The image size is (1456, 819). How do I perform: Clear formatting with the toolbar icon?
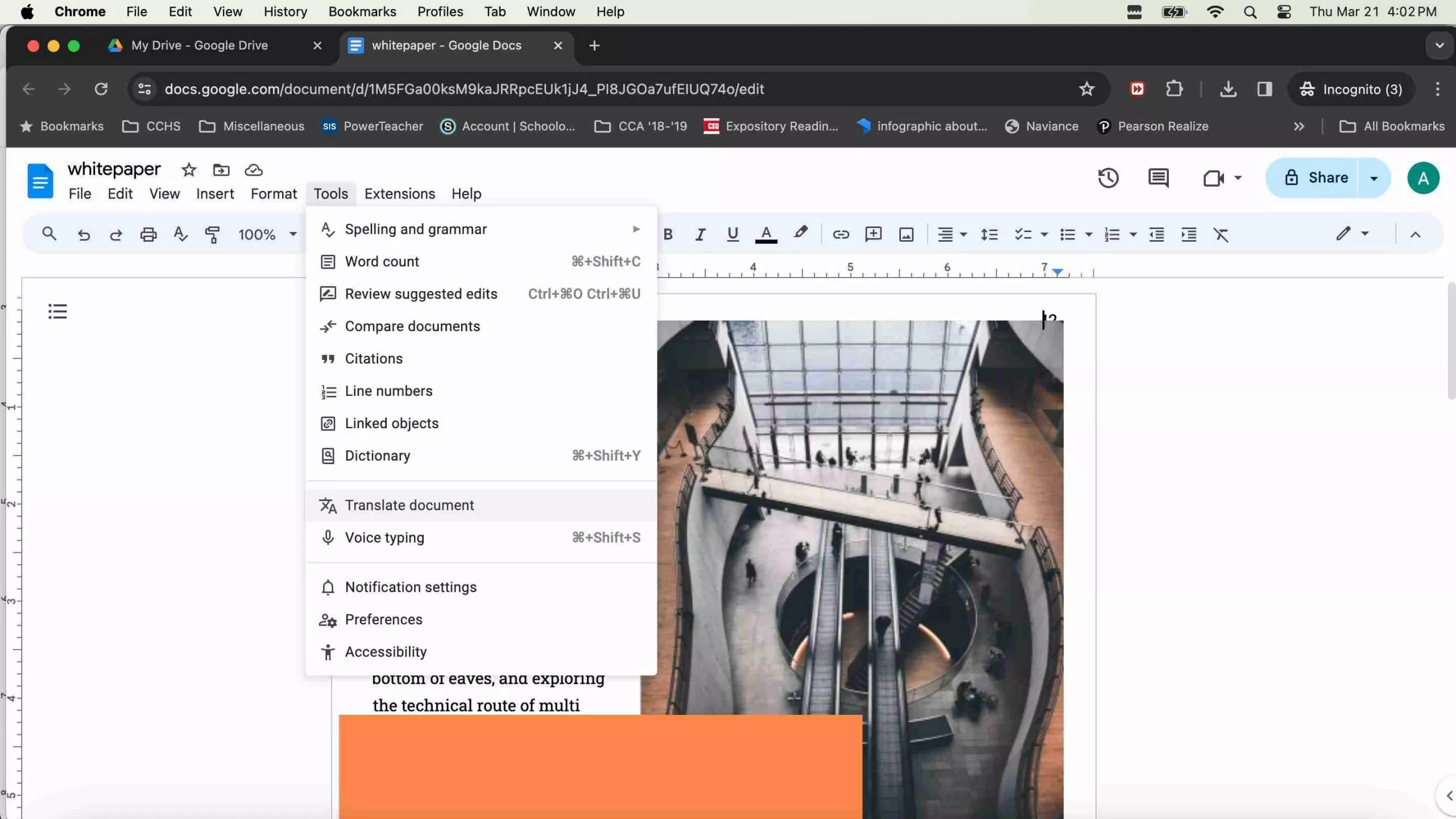click(1222, 234)
